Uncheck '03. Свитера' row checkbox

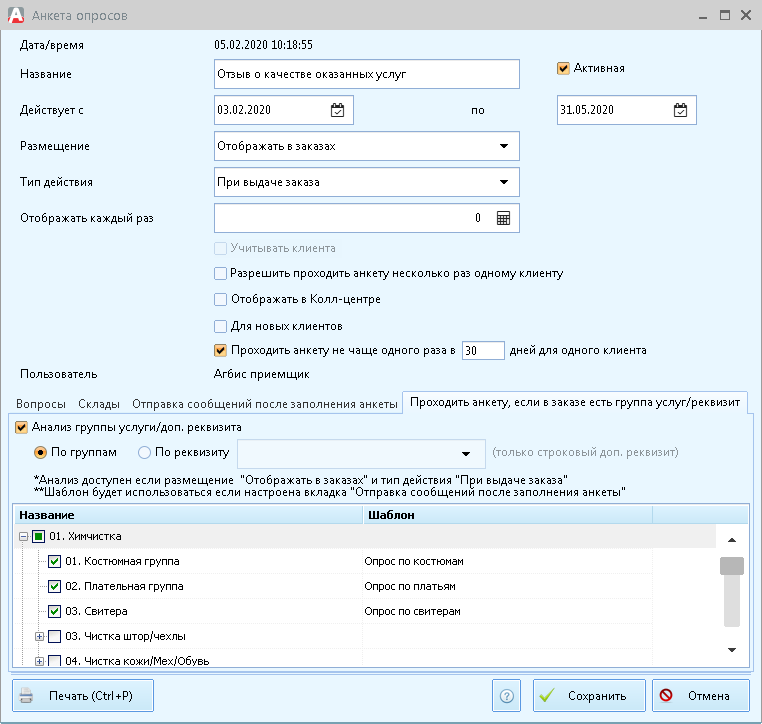(x=54, y=611)
